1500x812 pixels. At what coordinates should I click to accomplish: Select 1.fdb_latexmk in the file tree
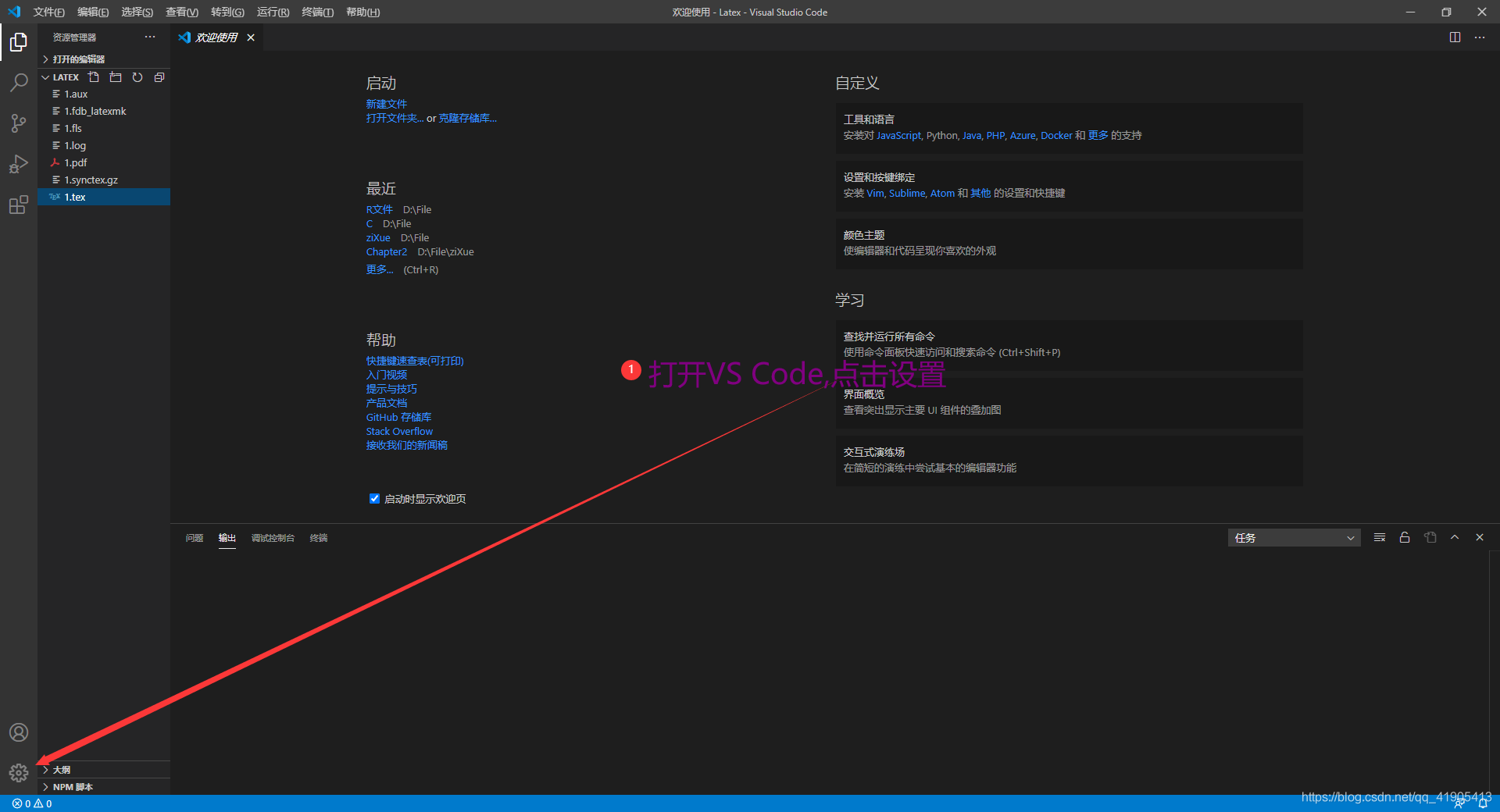(104, 111)
